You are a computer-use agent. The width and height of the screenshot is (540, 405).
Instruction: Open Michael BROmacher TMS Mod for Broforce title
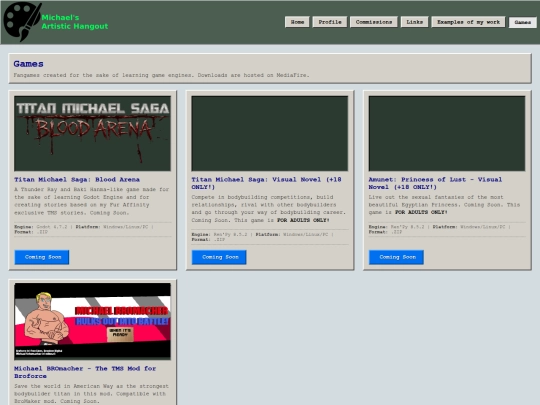[85, 372]
